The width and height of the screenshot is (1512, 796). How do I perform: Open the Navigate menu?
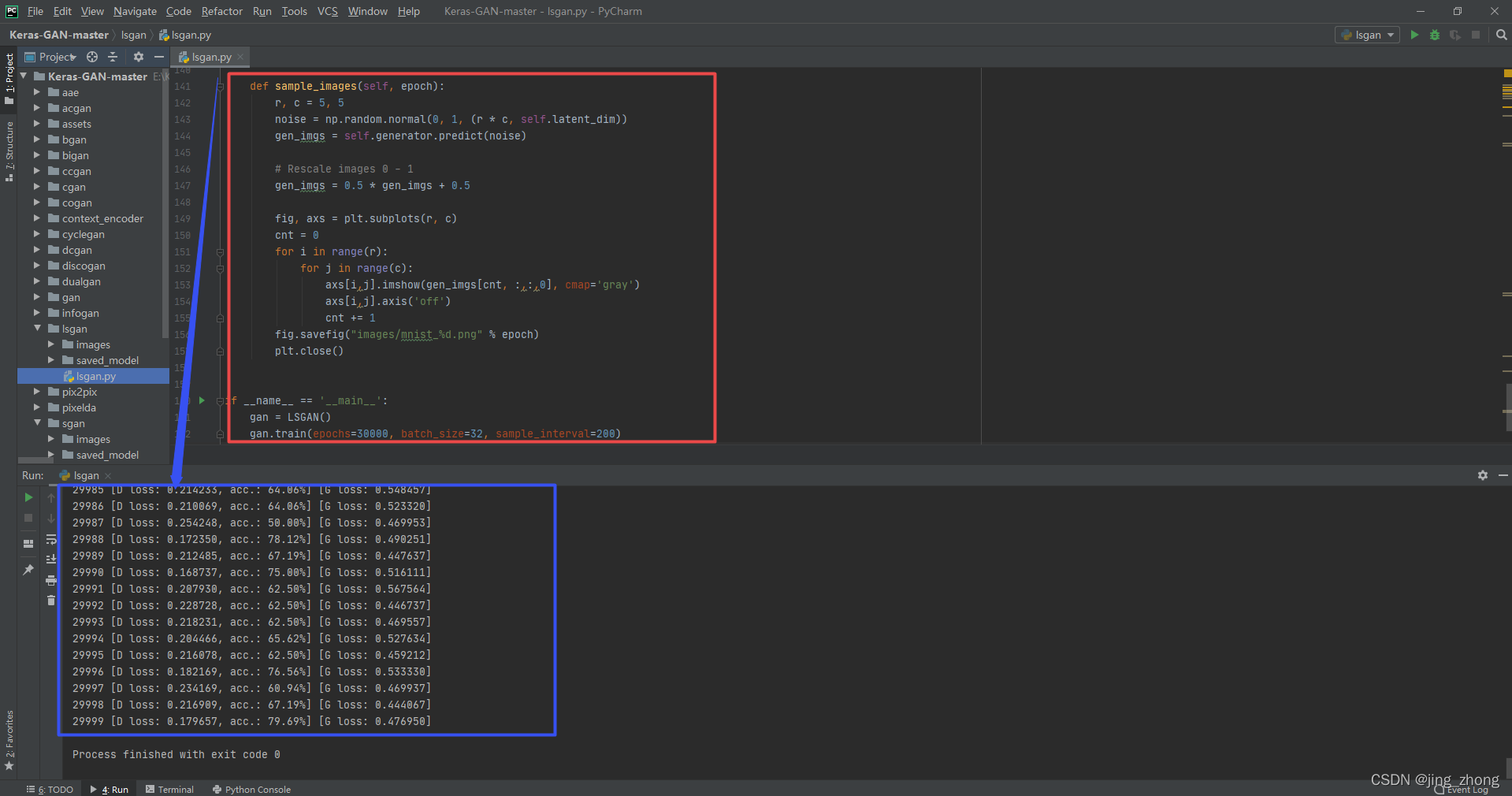point(135,11)
